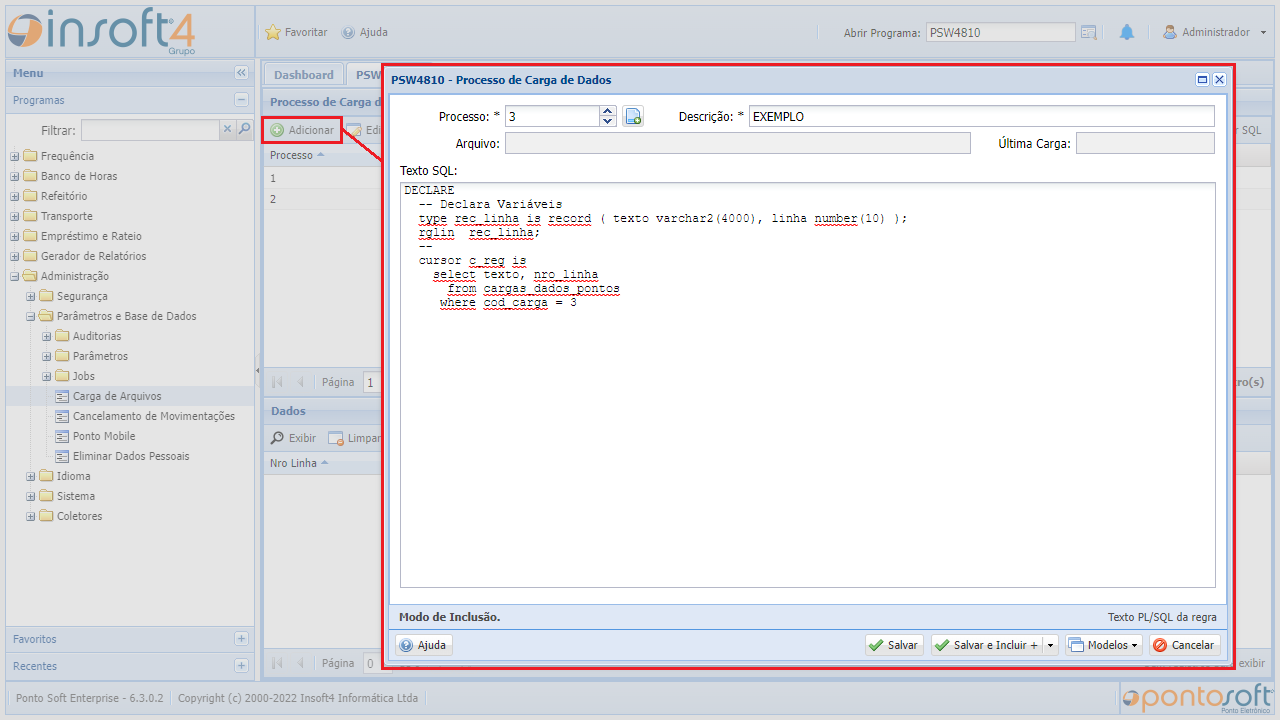The width and height of the screenshot is (1280, 720).
Task: Click the notification bell icon
Action: pyautogui.click(x=1127, y=32)
